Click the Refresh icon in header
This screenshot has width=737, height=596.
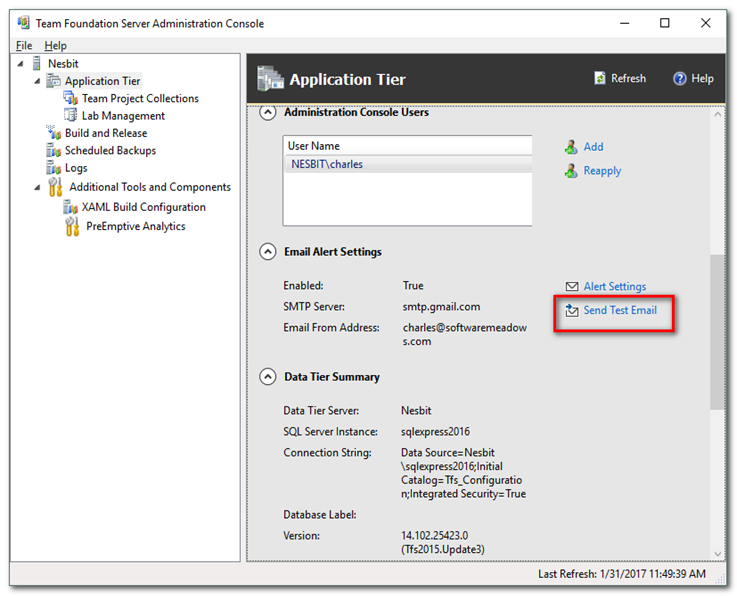(600, 79)
